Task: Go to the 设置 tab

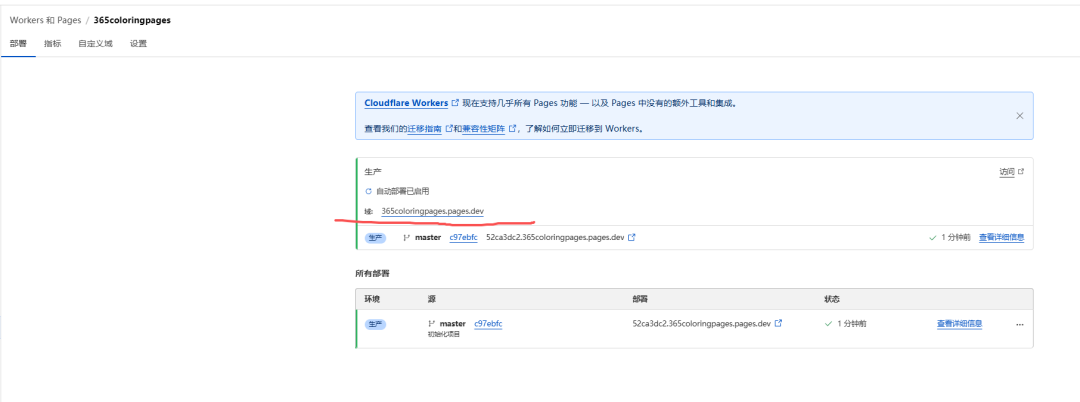Action: 138,44
